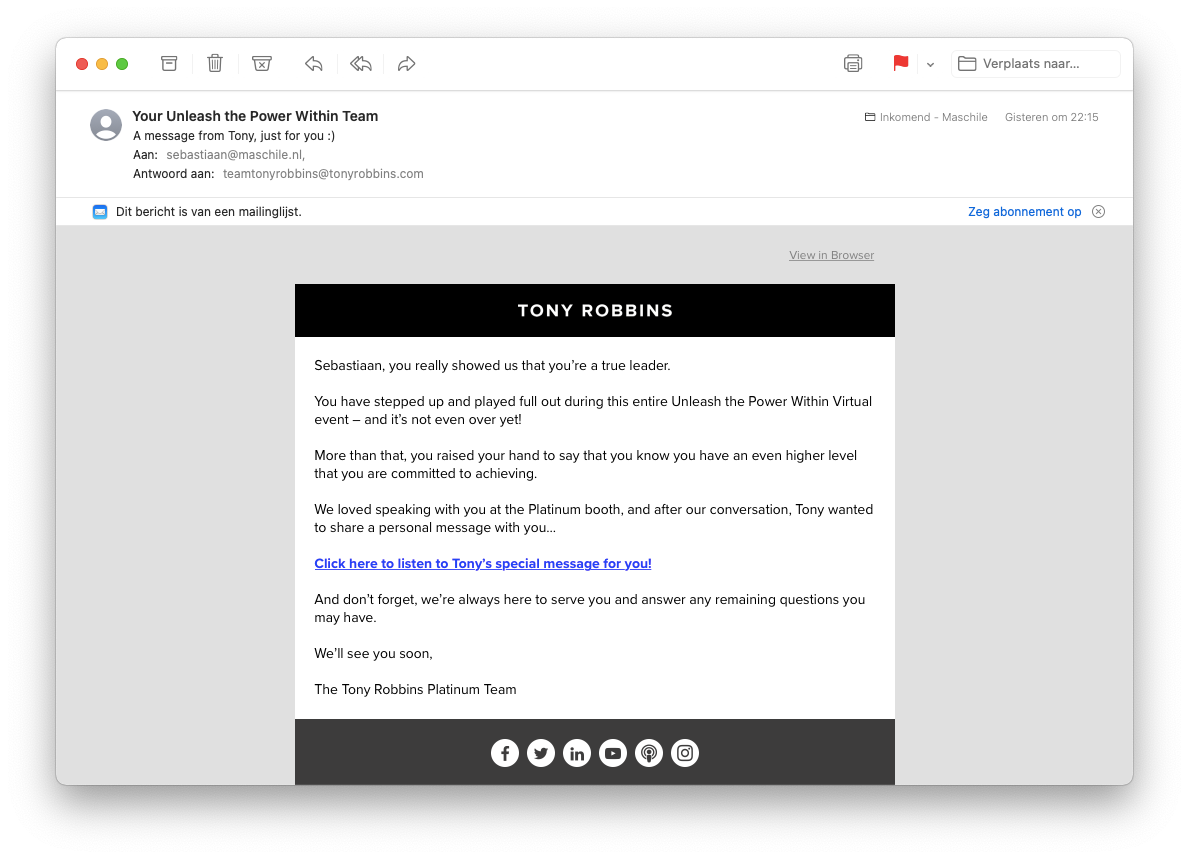Click link to Tony's special message
The height and width of the screenshot is (859, 1189).
pyautogui.click(x=483, y=563)
